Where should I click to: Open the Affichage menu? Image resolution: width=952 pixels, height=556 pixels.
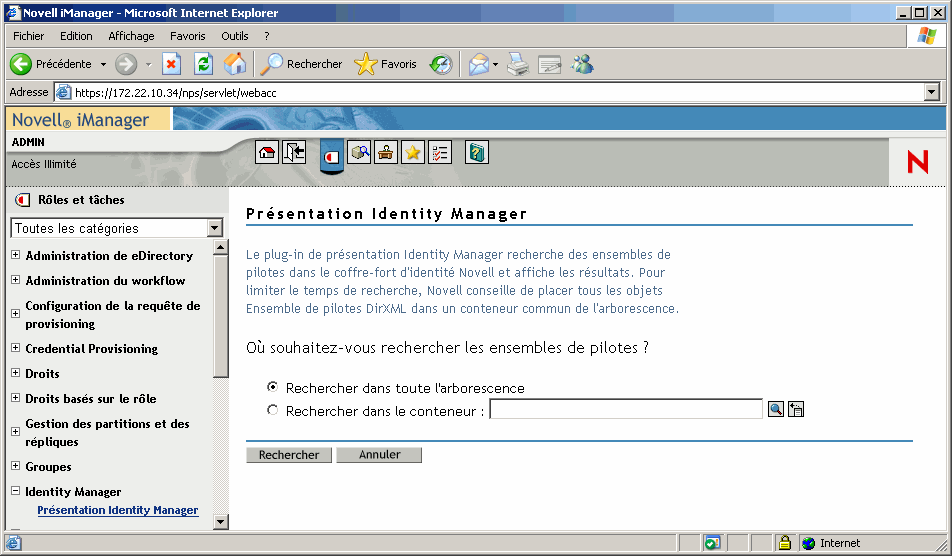[131, 36]
